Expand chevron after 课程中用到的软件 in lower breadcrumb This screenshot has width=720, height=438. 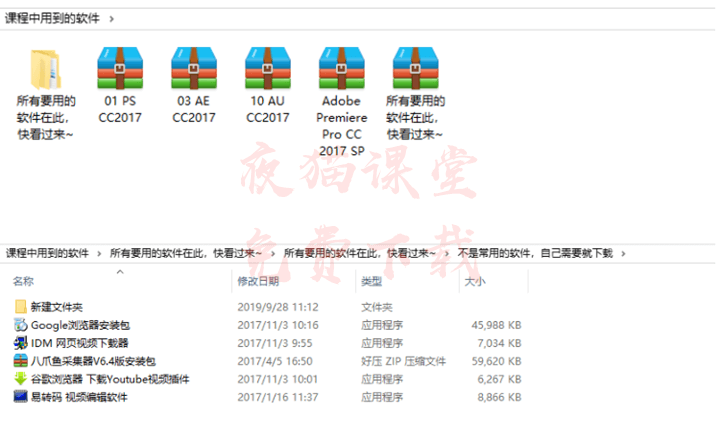tap(99, 253)
